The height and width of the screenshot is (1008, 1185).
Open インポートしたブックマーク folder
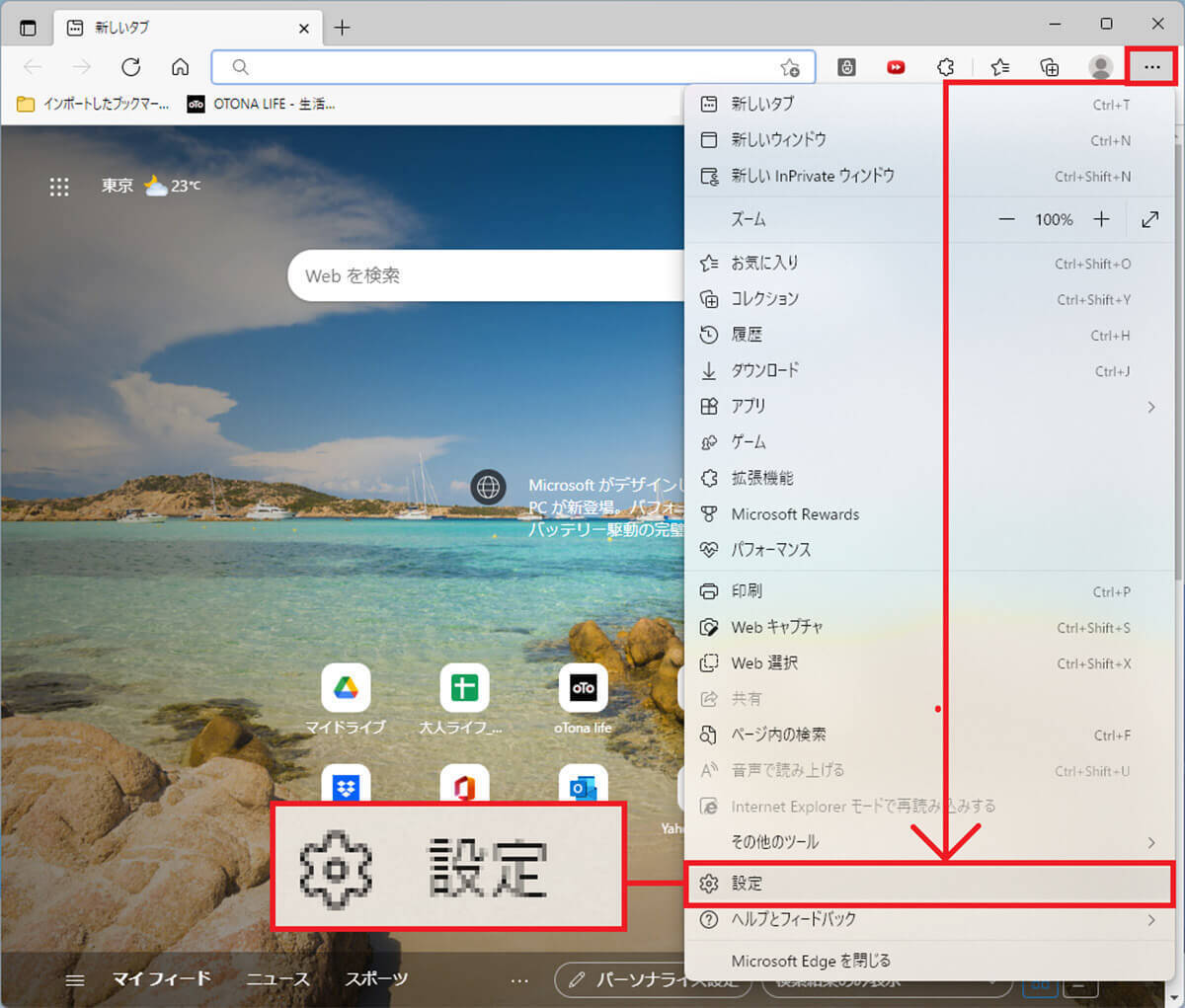(94, 104)
